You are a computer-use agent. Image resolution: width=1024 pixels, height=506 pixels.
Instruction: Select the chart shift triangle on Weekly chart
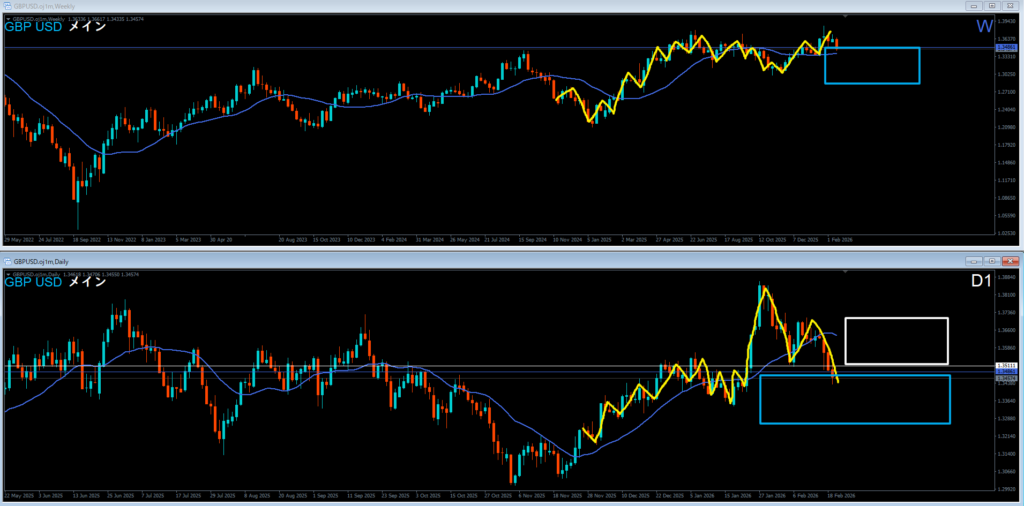(846, 16)
